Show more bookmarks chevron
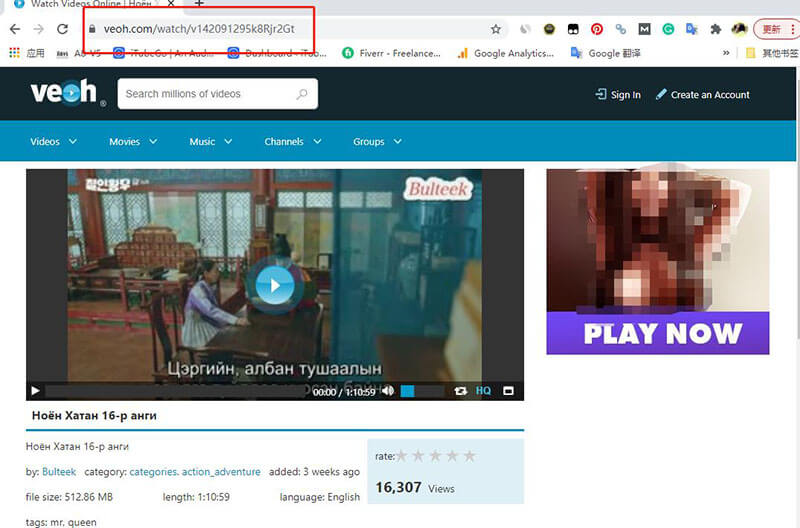This screenshot has height=528, width=800. click(726, 53)
